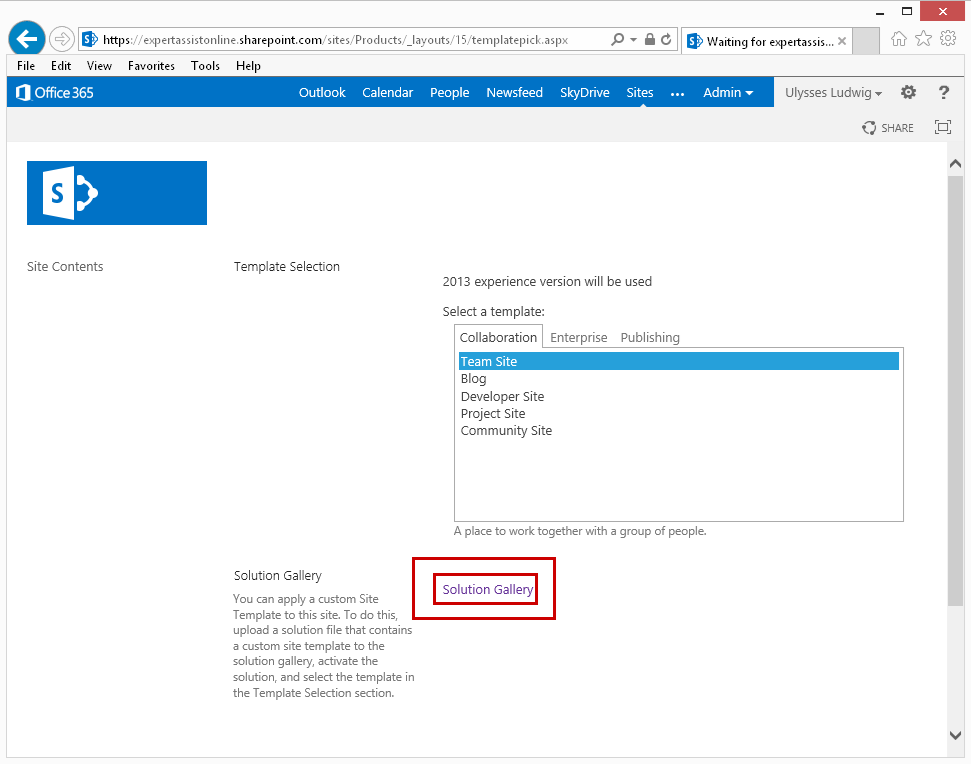The height and width of the screenshot is (764, 971).
Task: Open the Settings gear in Office 365 bar
Action: tap(908, 92)
